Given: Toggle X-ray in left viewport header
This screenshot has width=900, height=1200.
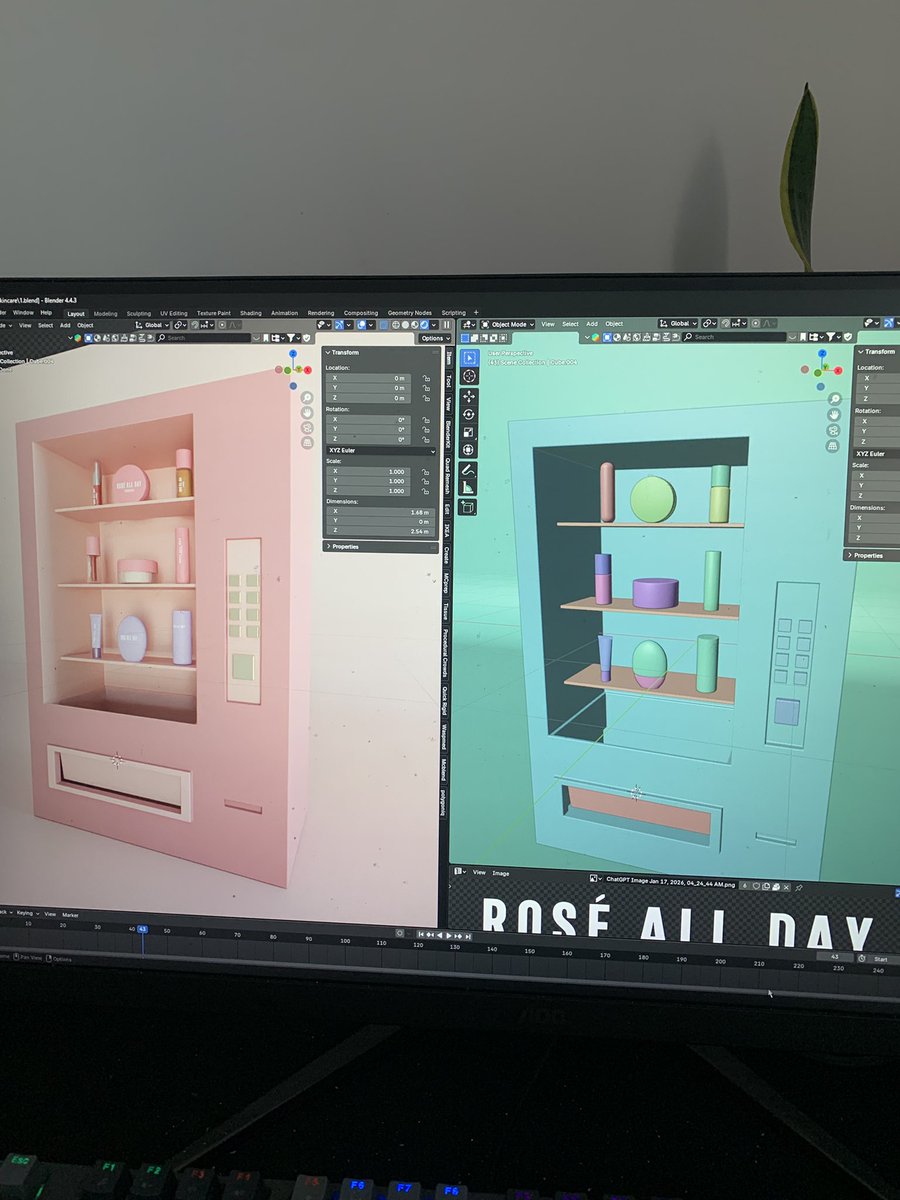Looking at the screenshot, I should click(383, 325).
